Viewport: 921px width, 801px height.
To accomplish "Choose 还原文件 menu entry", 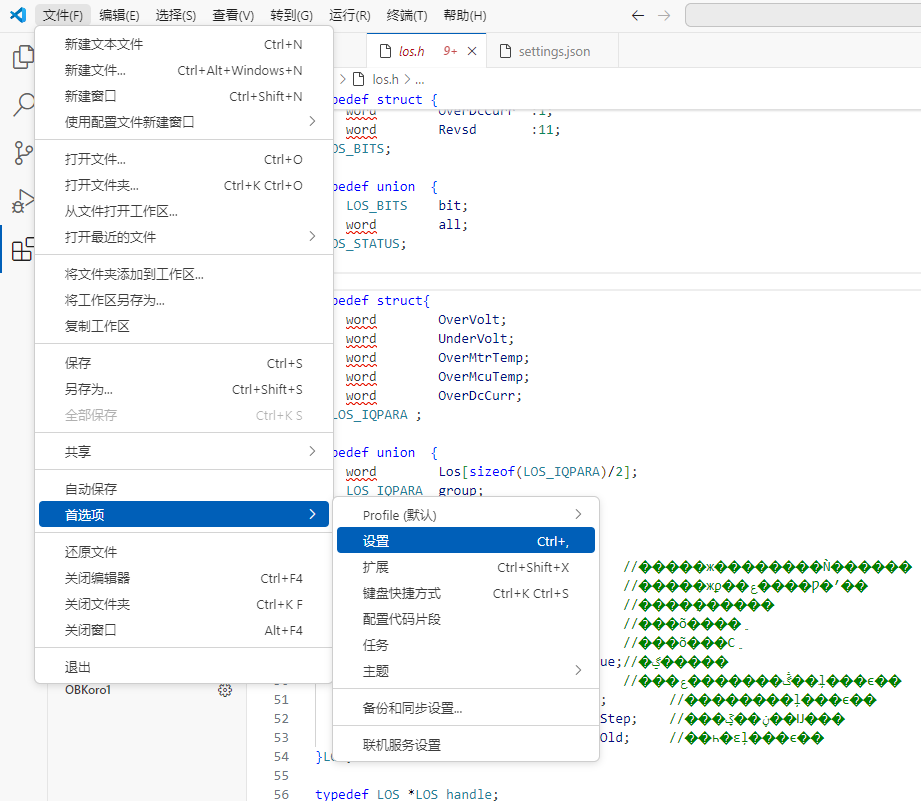I will [184, 552].
